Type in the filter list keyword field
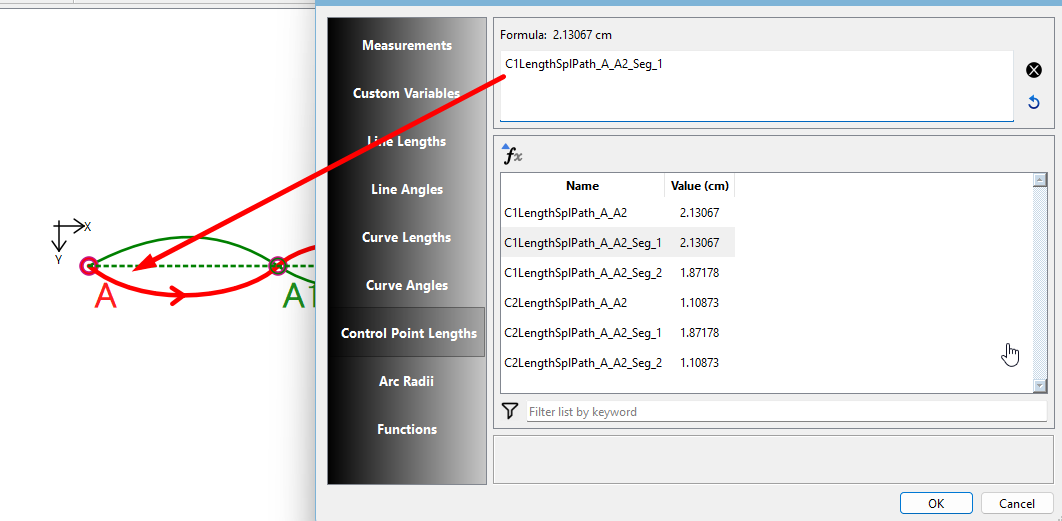 (785, 411)
